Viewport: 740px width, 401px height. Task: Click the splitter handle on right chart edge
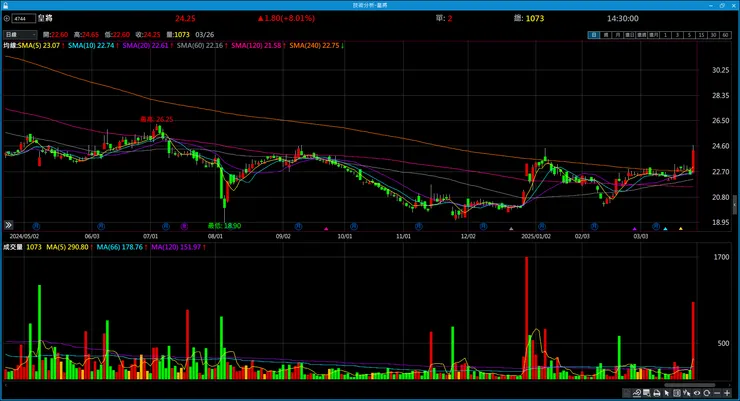735,205
